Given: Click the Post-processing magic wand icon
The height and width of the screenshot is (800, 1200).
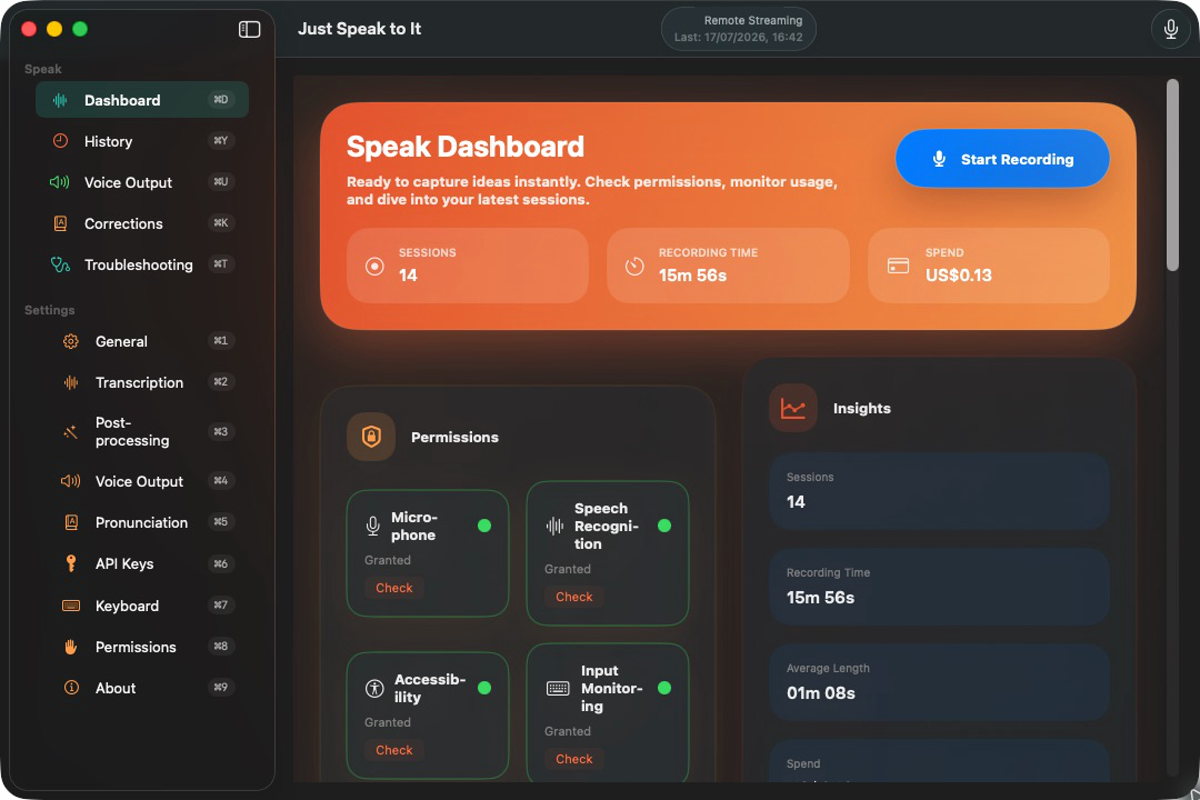Looking at the screenshot, I should [71, 432].
